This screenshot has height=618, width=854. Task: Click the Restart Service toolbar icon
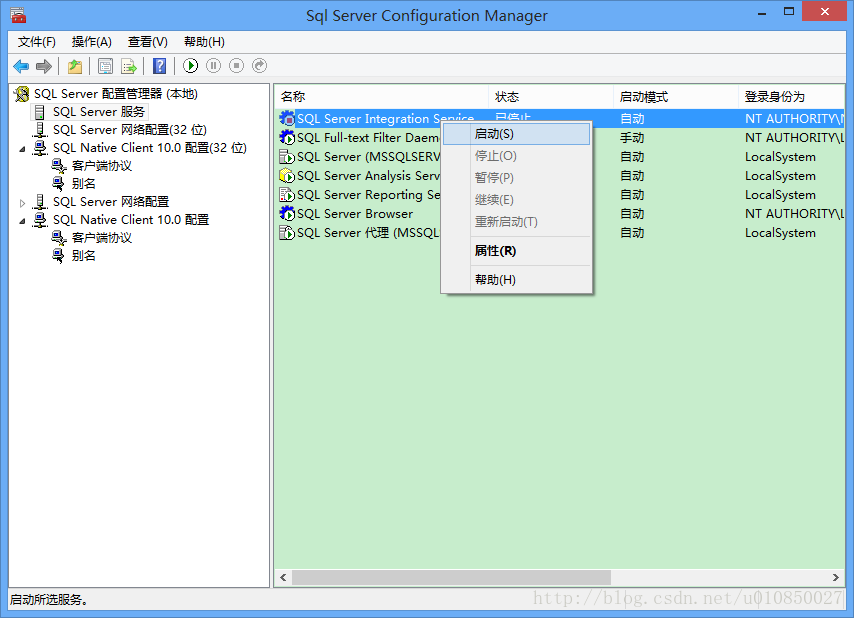pos(259,66)
